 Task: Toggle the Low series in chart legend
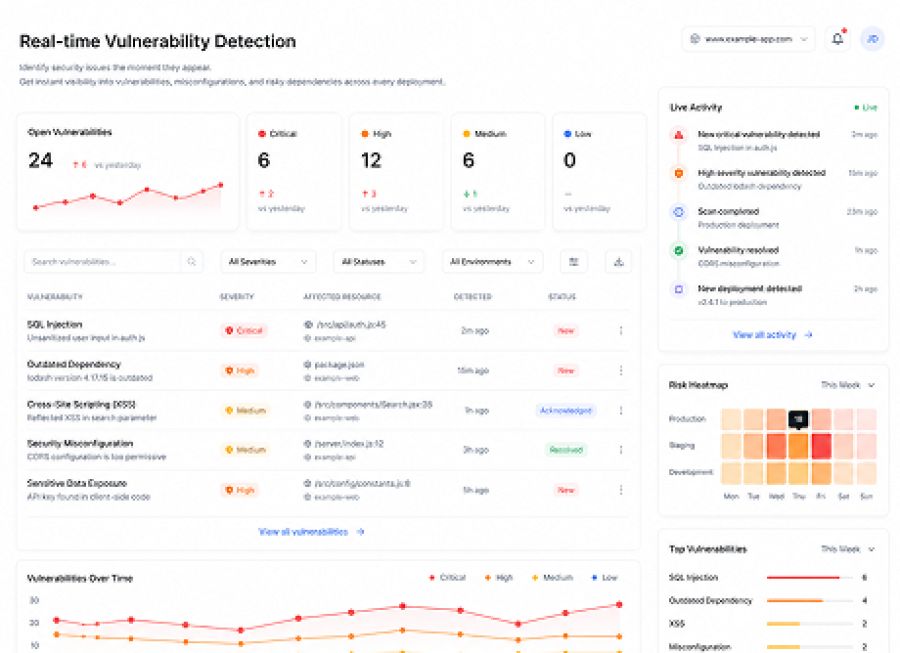coord(604,577)
